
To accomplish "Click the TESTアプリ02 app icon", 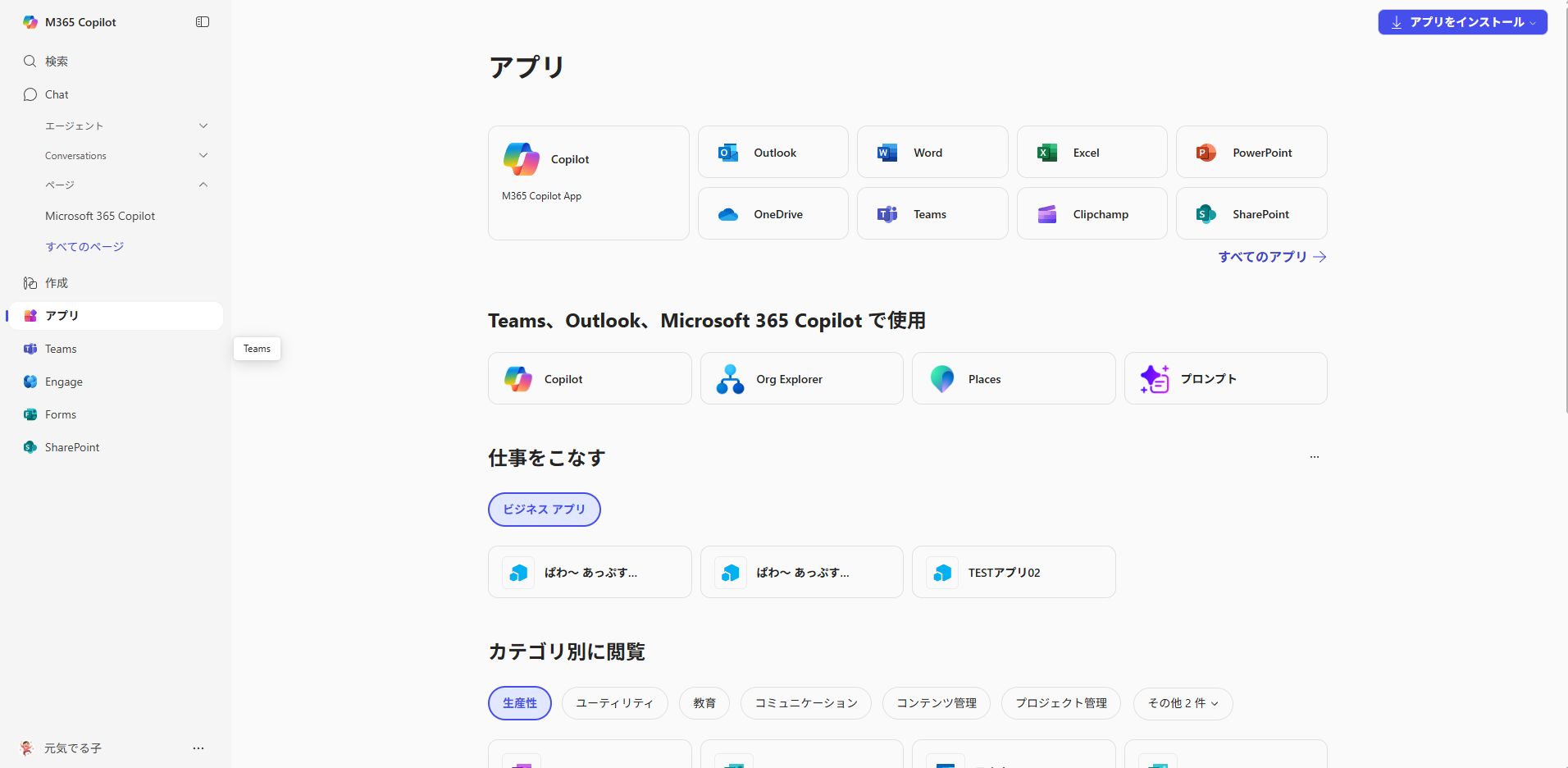I will [x=942, y=573].
